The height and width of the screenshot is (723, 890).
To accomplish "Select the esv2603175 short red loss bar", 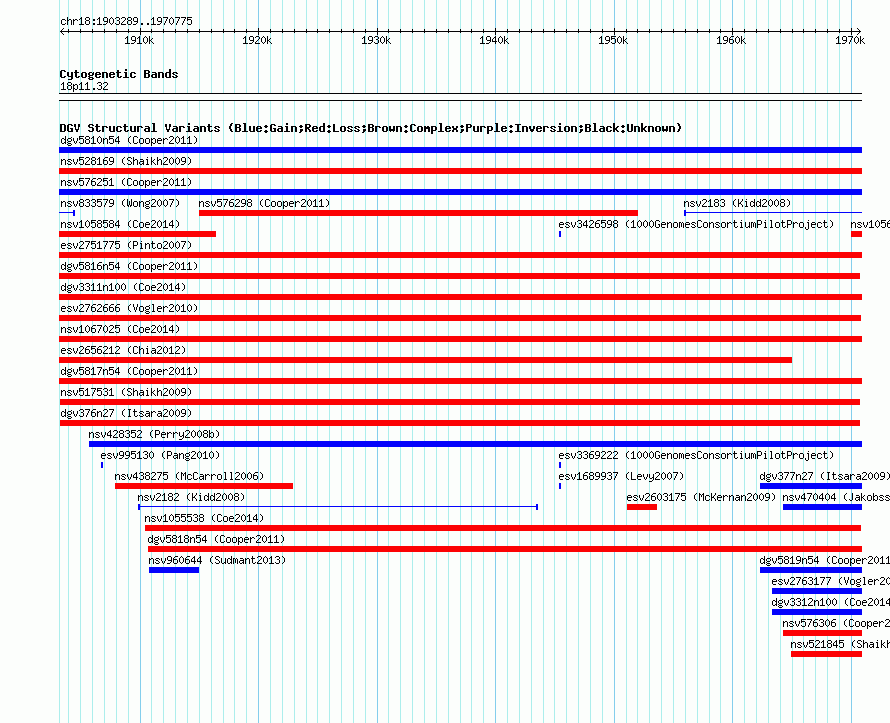I will tap(642, 507).
